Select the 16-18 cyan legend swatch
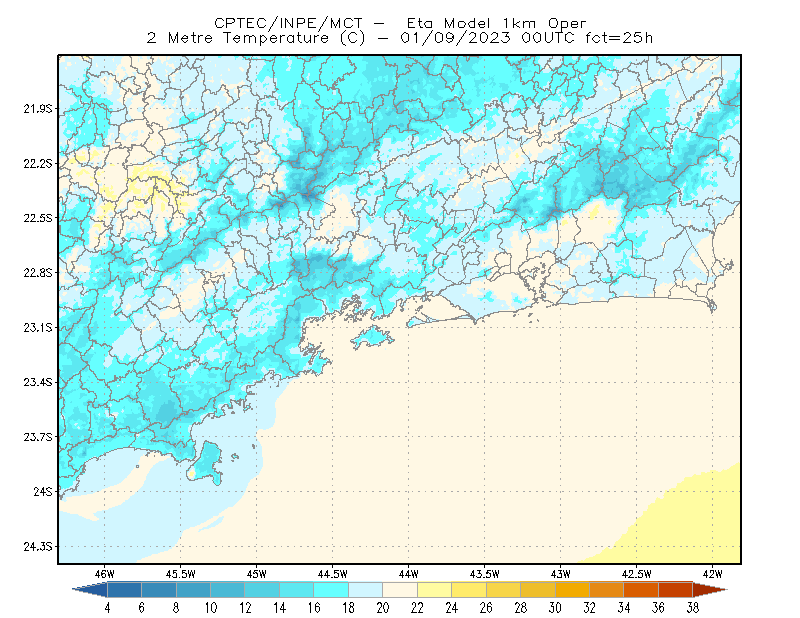Viewport: 800px width, 618px height. click(331, 589)
